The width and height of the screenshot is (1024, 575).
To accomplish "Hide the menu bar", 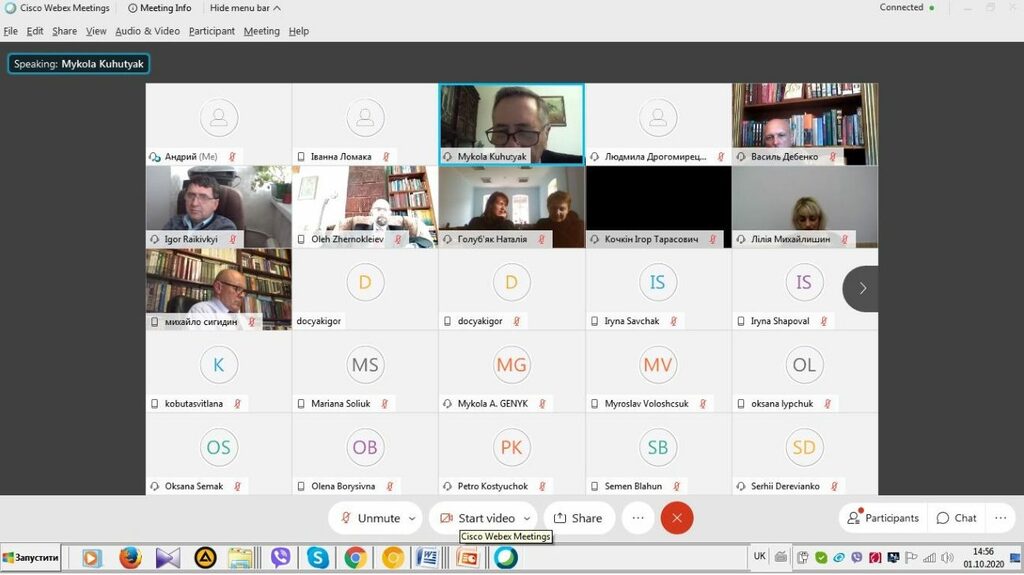I will click(x=245, y=8).
